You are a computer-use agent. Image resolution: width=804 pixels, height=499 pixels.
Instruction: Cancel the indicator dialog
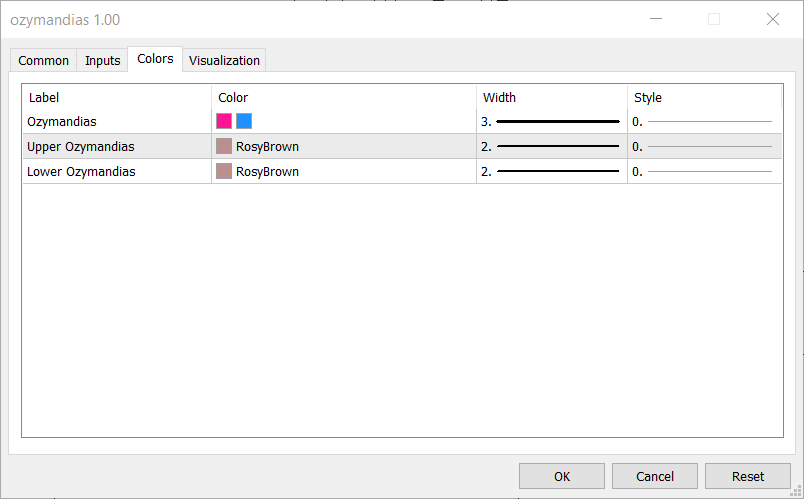click(655, 476)
